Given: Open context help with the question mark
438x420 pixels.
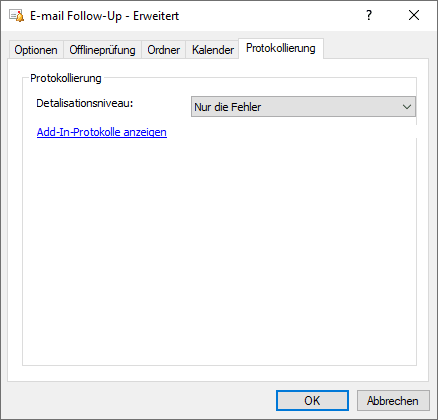Looking at the screenshot, I should (369, 15).
